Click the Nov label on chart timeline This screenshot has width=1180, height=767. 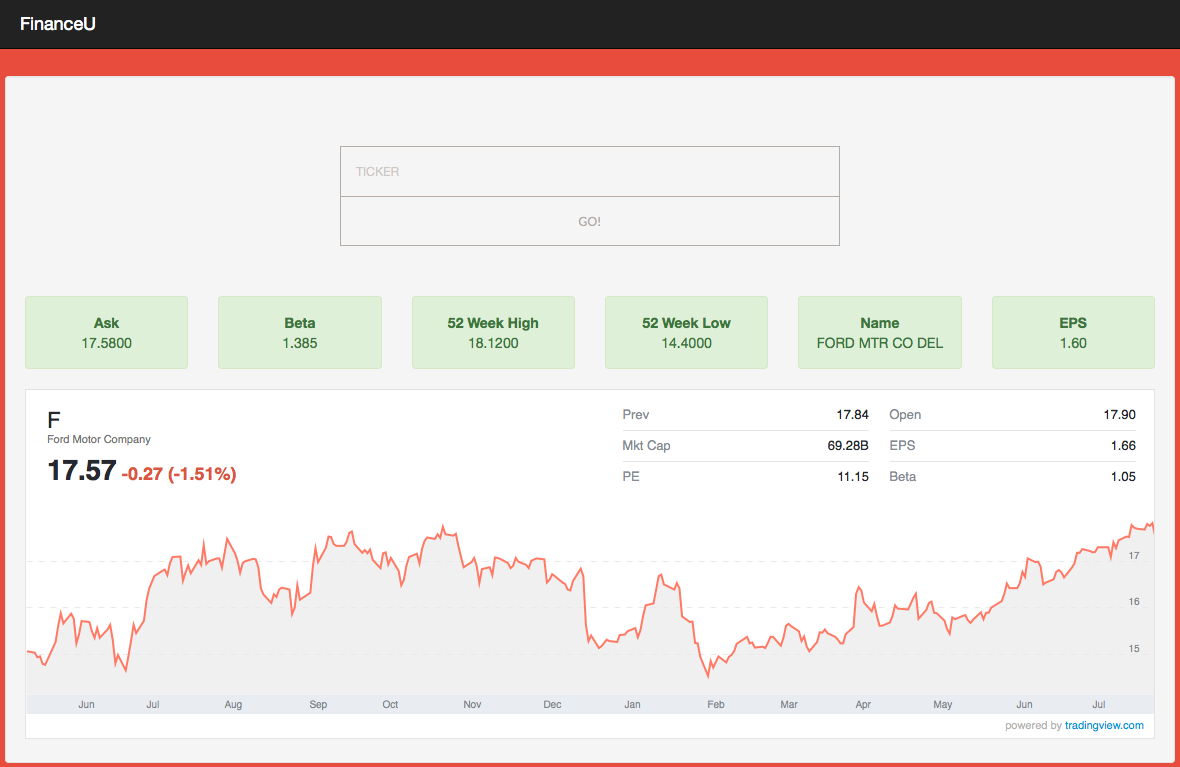coord(472,705)
